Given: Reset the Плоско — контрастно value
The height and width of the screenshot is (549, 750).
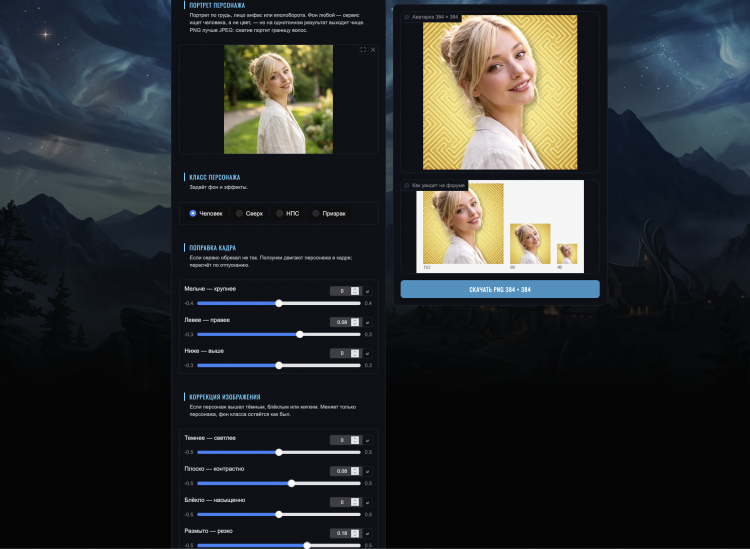Looking at the screenshot, I should [x=367, y=471].
